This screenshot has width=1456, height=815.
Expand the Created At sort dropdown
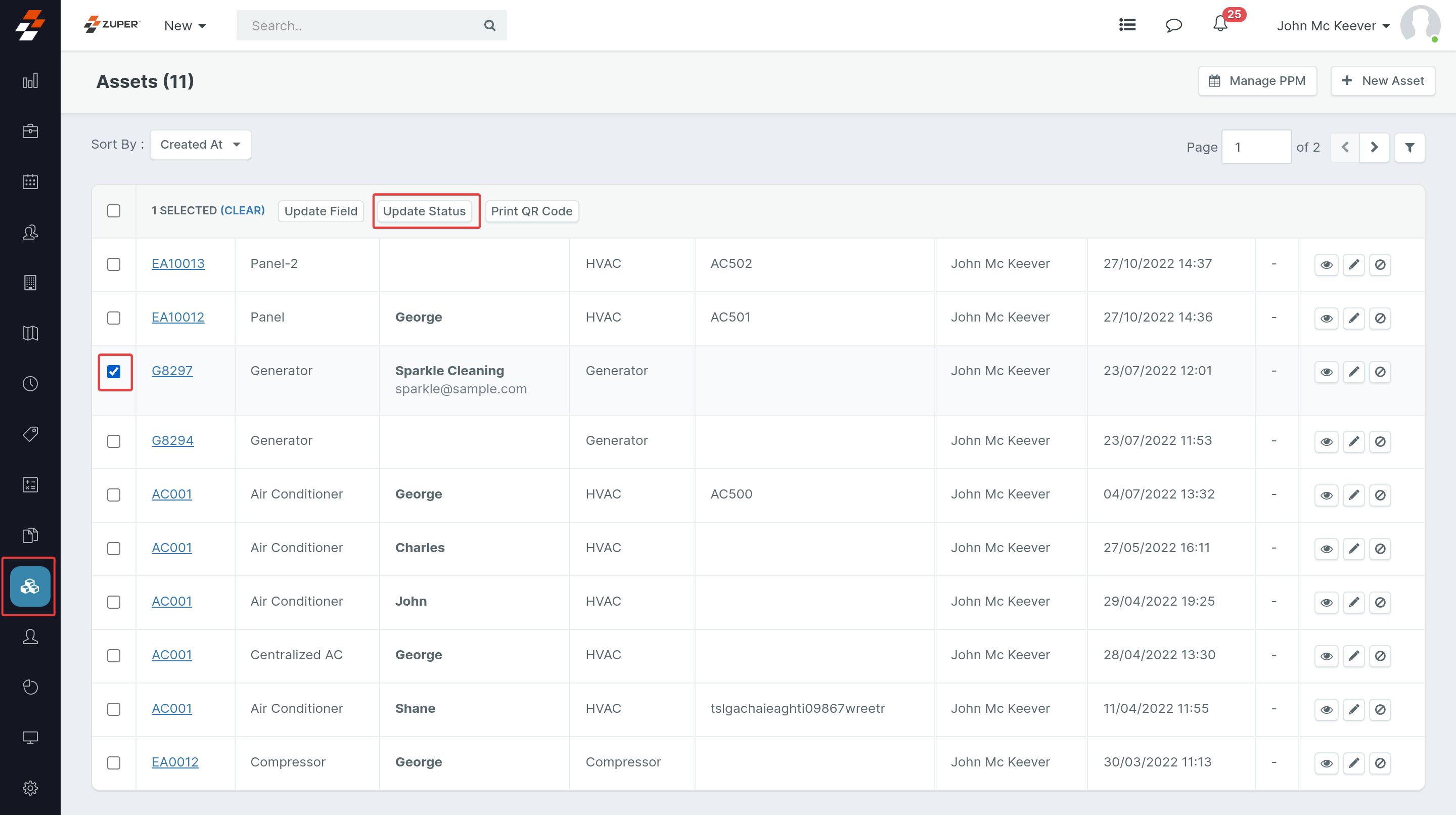tap(200, 145)
